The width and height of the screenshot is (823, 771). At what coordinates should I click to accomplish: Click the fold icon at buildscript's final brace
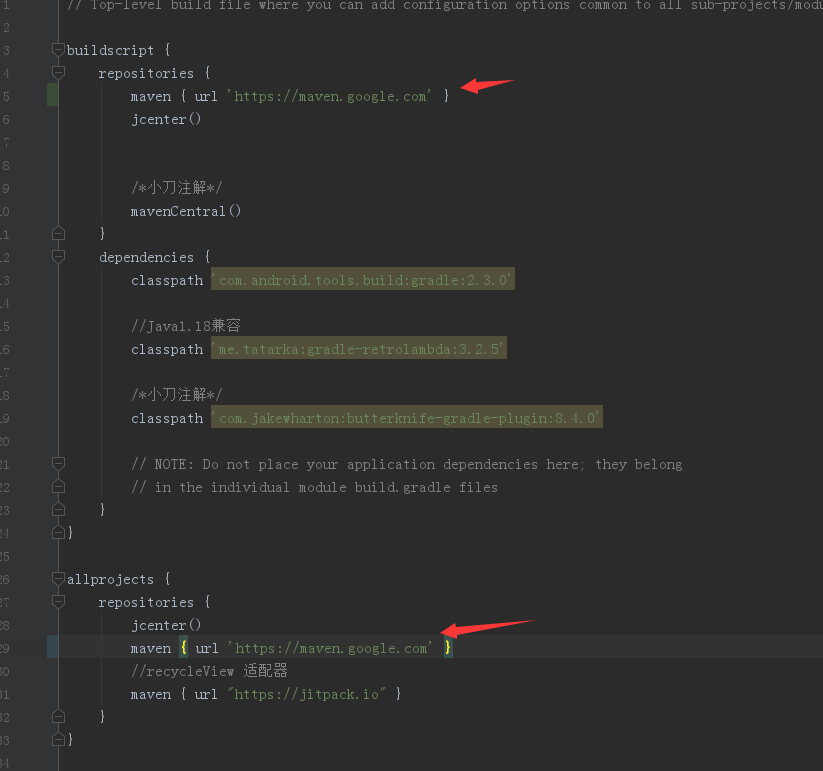click(57, 531)
